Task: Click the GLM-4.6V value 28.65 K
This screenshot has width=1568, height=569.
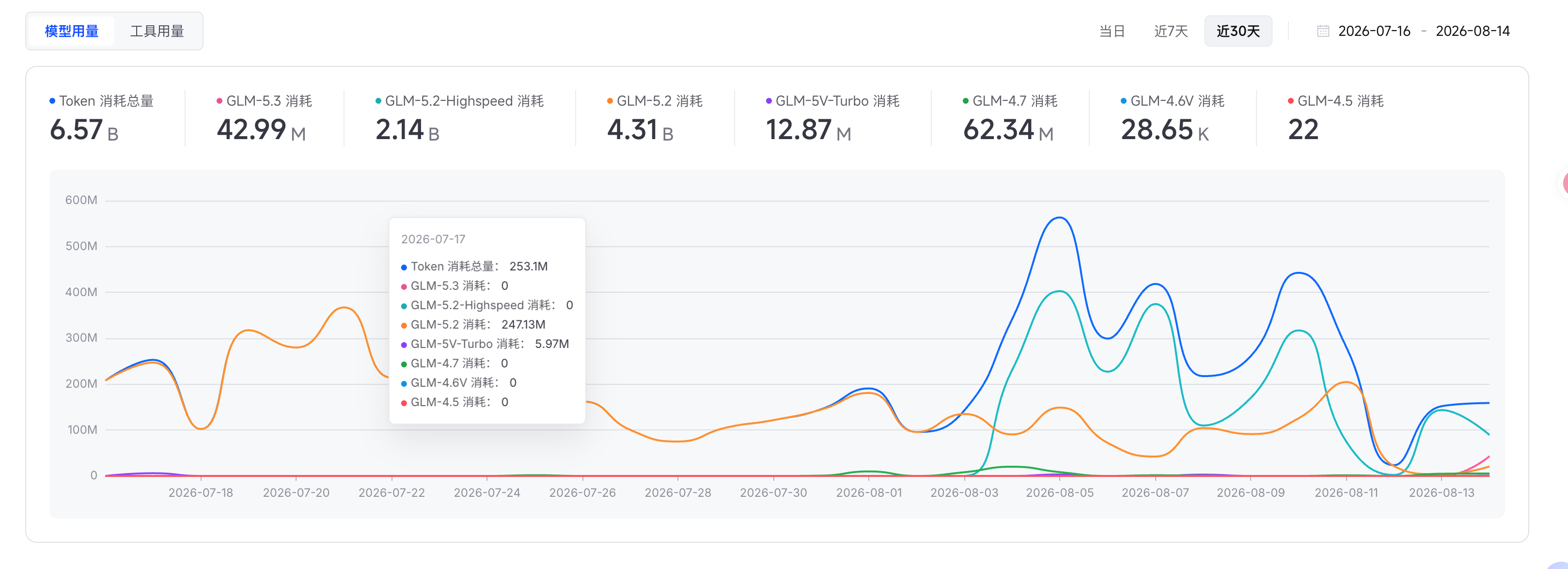Action: (1165, 129)
